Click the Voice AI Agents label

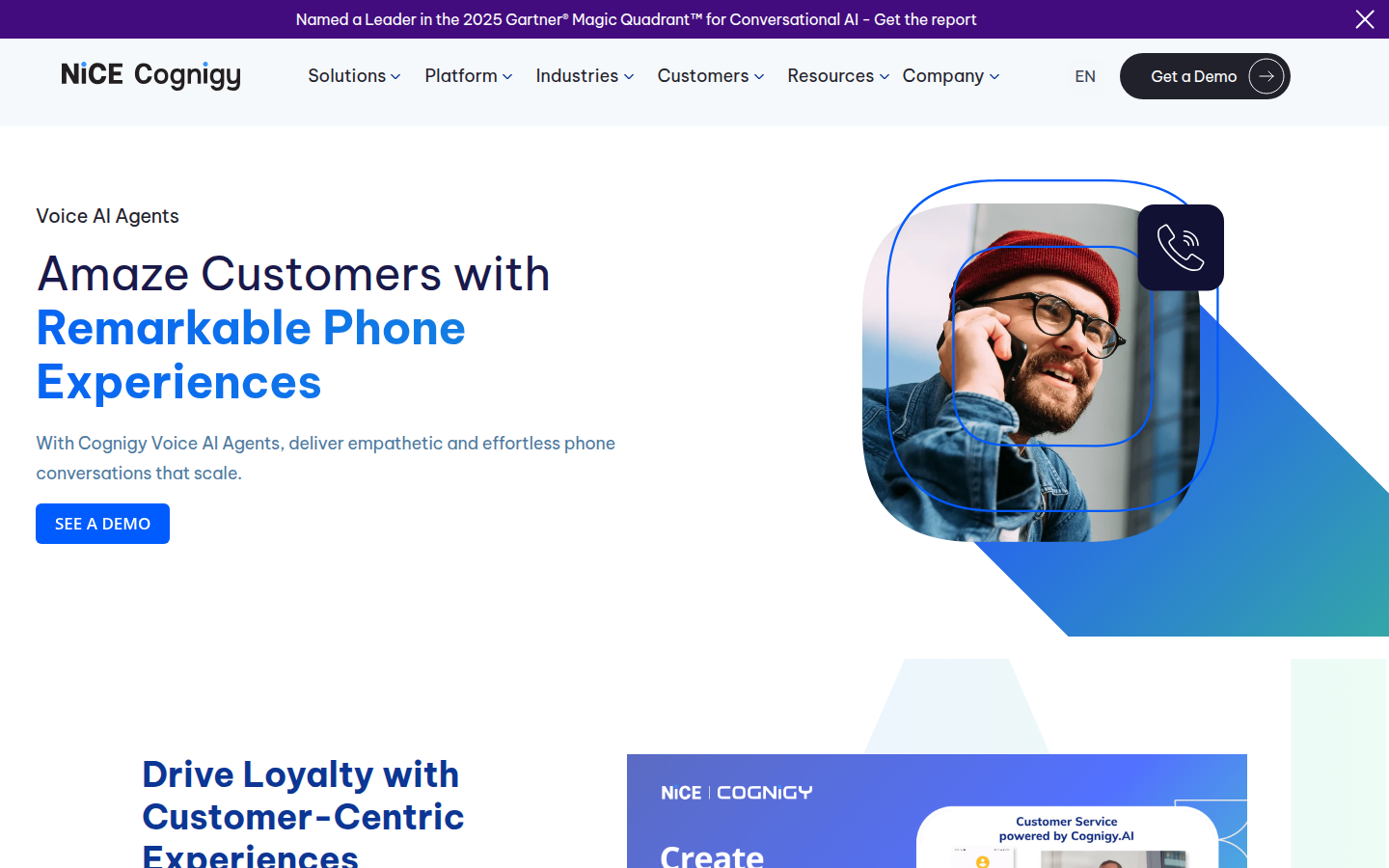click(107, 216)
